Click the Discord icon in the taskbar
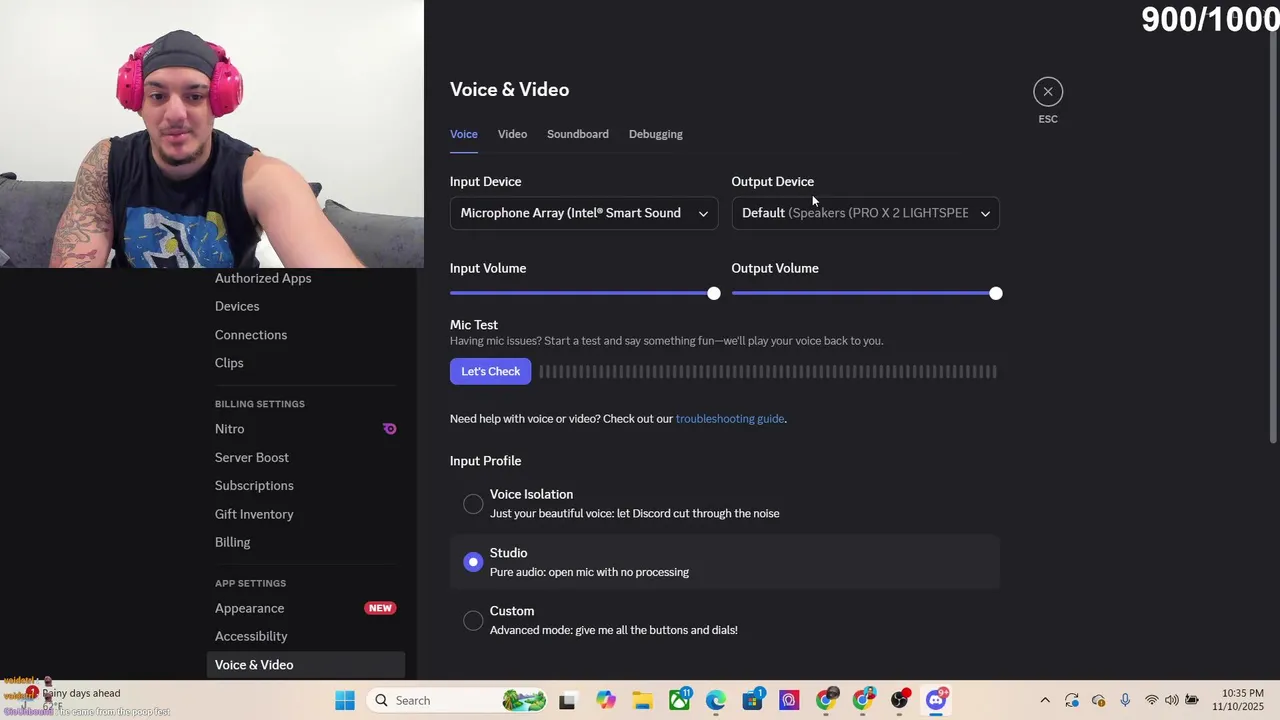Image resolution: width=1280 pixels, height=720 pixels. pos(937,699)
